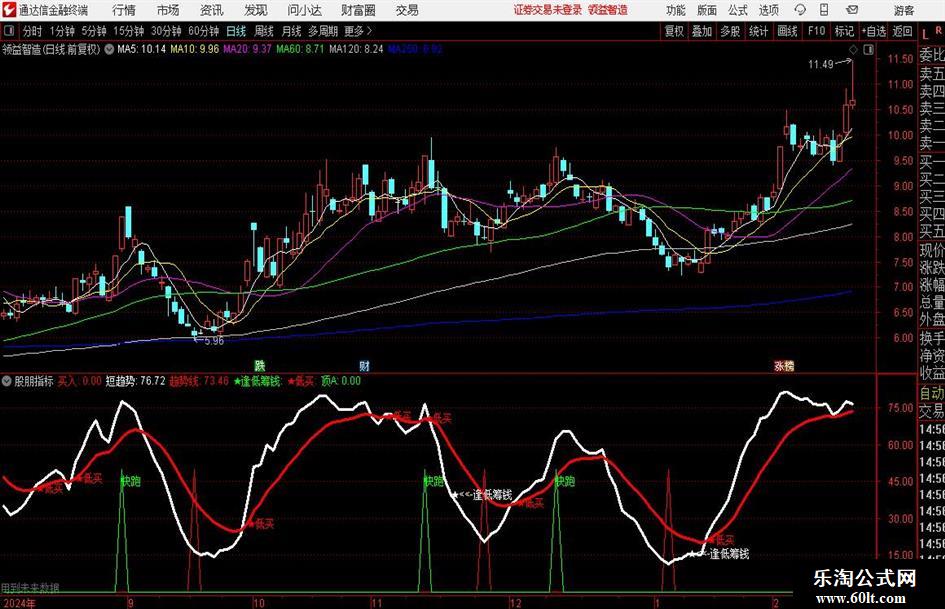Click the red L marker icon
The height and width of the screenshot is (609, 945).
[926, 34]
